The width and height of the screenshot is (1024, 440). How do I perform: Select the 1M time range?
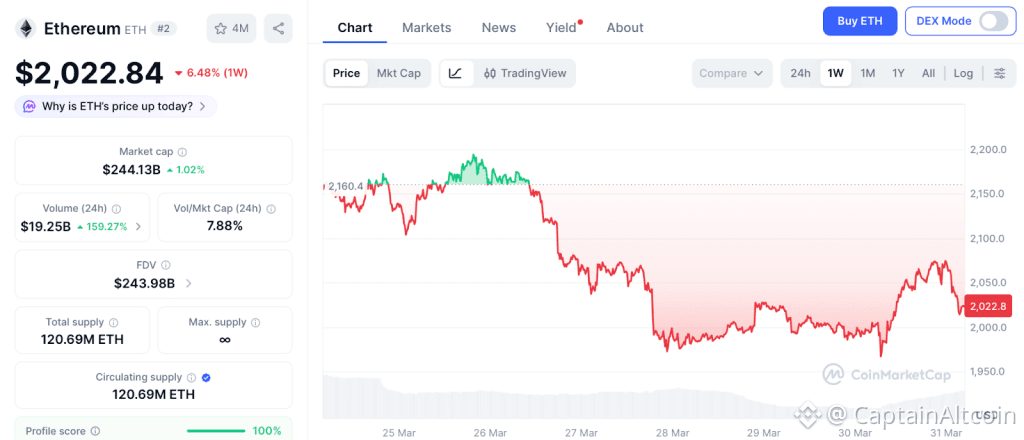click(867, 73)
